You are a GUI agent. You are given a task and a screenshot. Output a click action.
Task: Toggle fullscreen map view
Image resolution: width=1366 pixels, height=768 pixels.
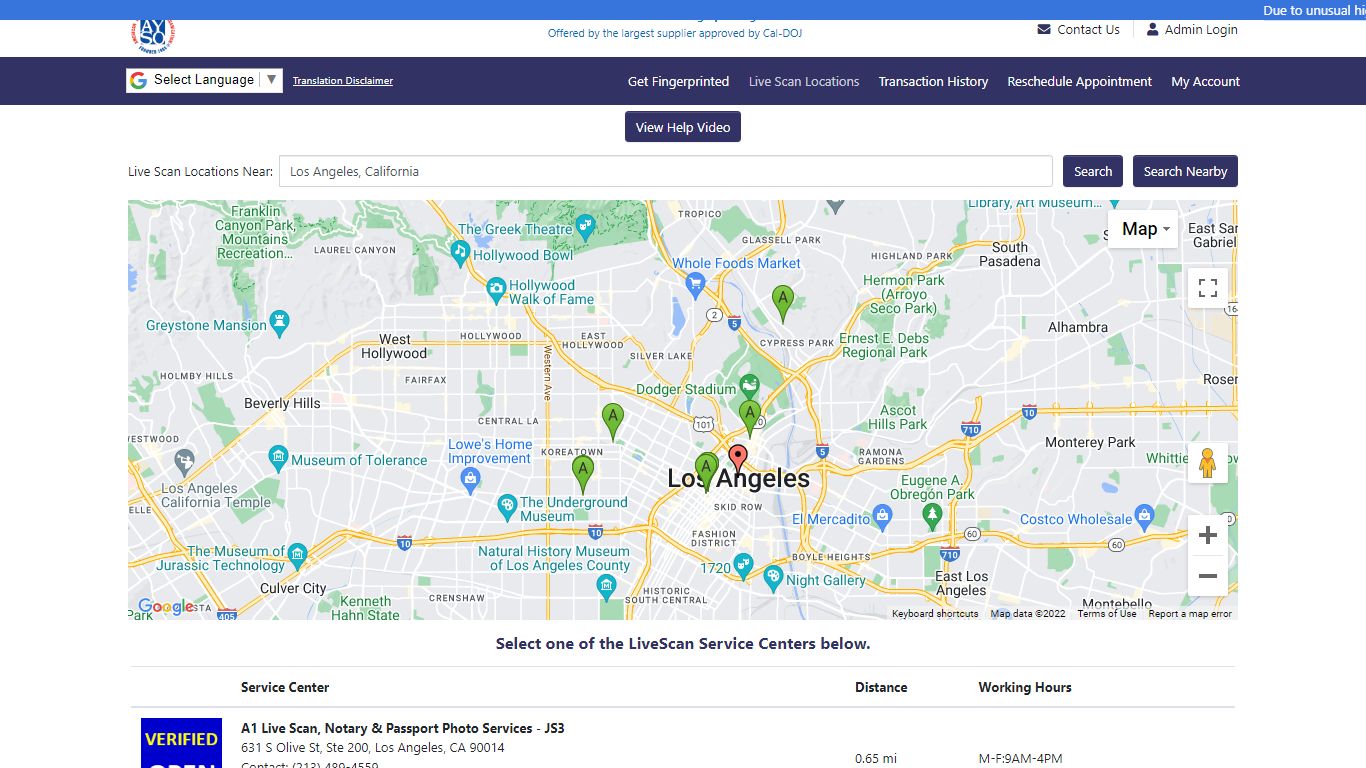point(1207,288)
